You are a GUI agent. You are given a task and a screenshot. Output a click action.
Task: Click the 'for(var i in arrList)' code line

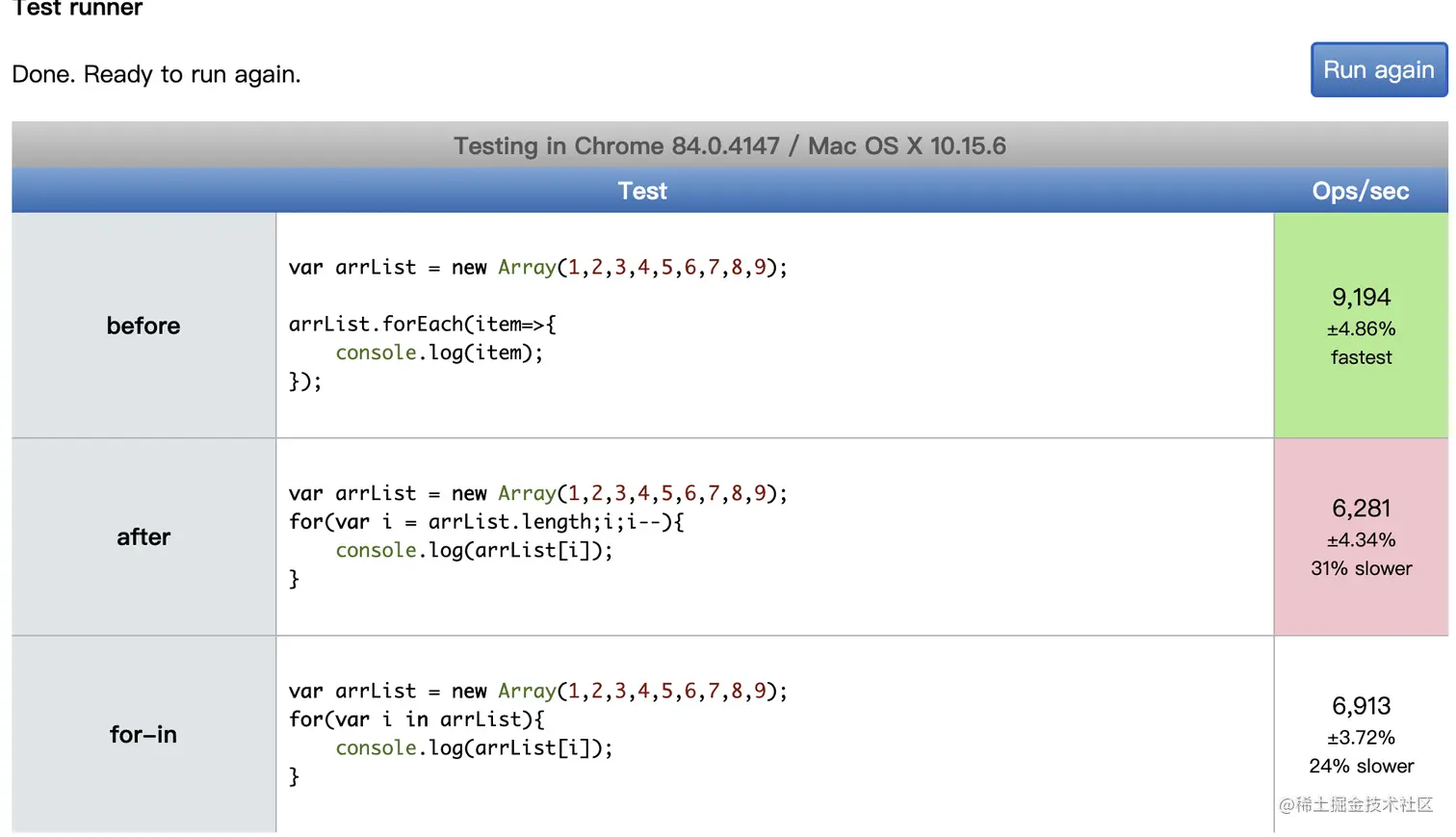tap(416, 719)
